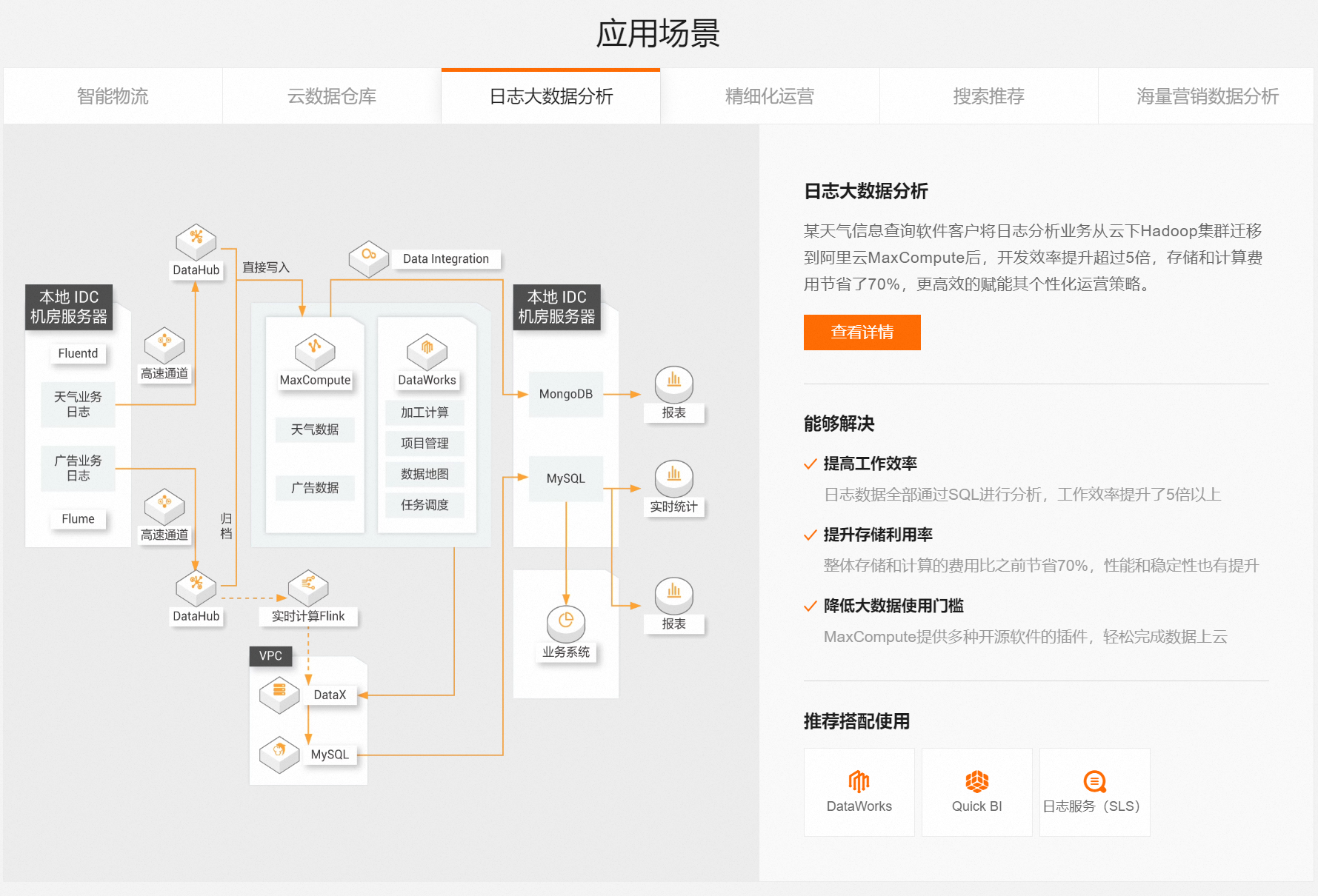Screen dimensions: 1318x896
Task: Click the checkmark beside 降低大数据使用门槛
Action: [811, 606]
